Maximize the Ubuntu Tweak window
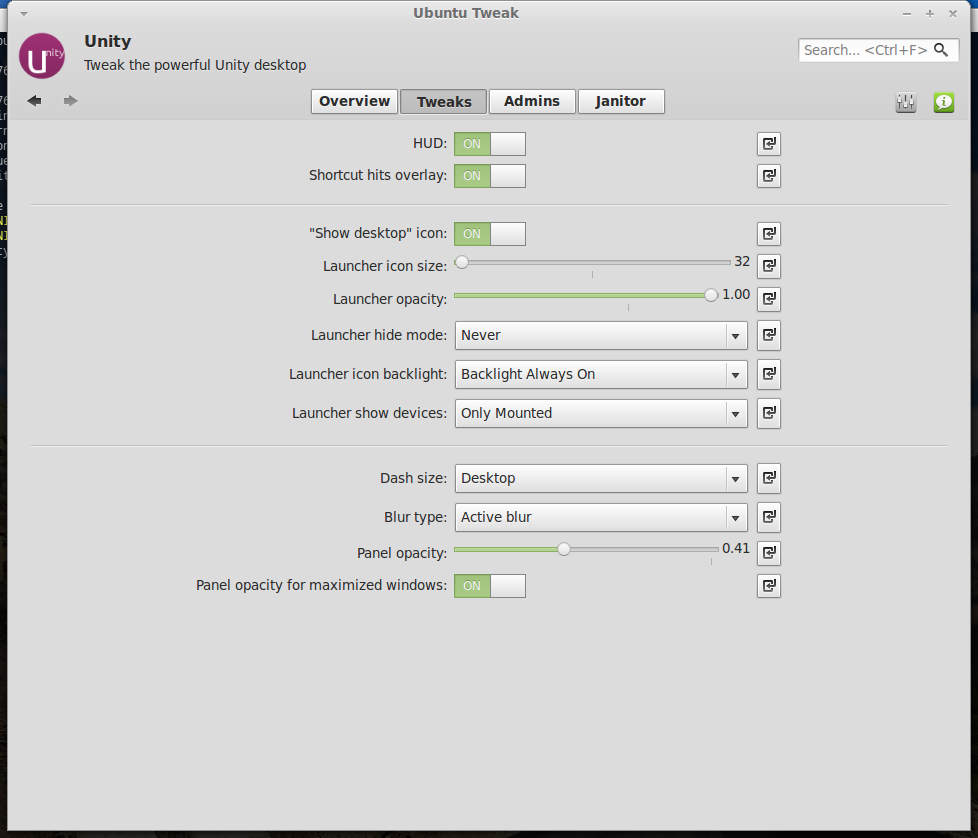 [929, 14]
